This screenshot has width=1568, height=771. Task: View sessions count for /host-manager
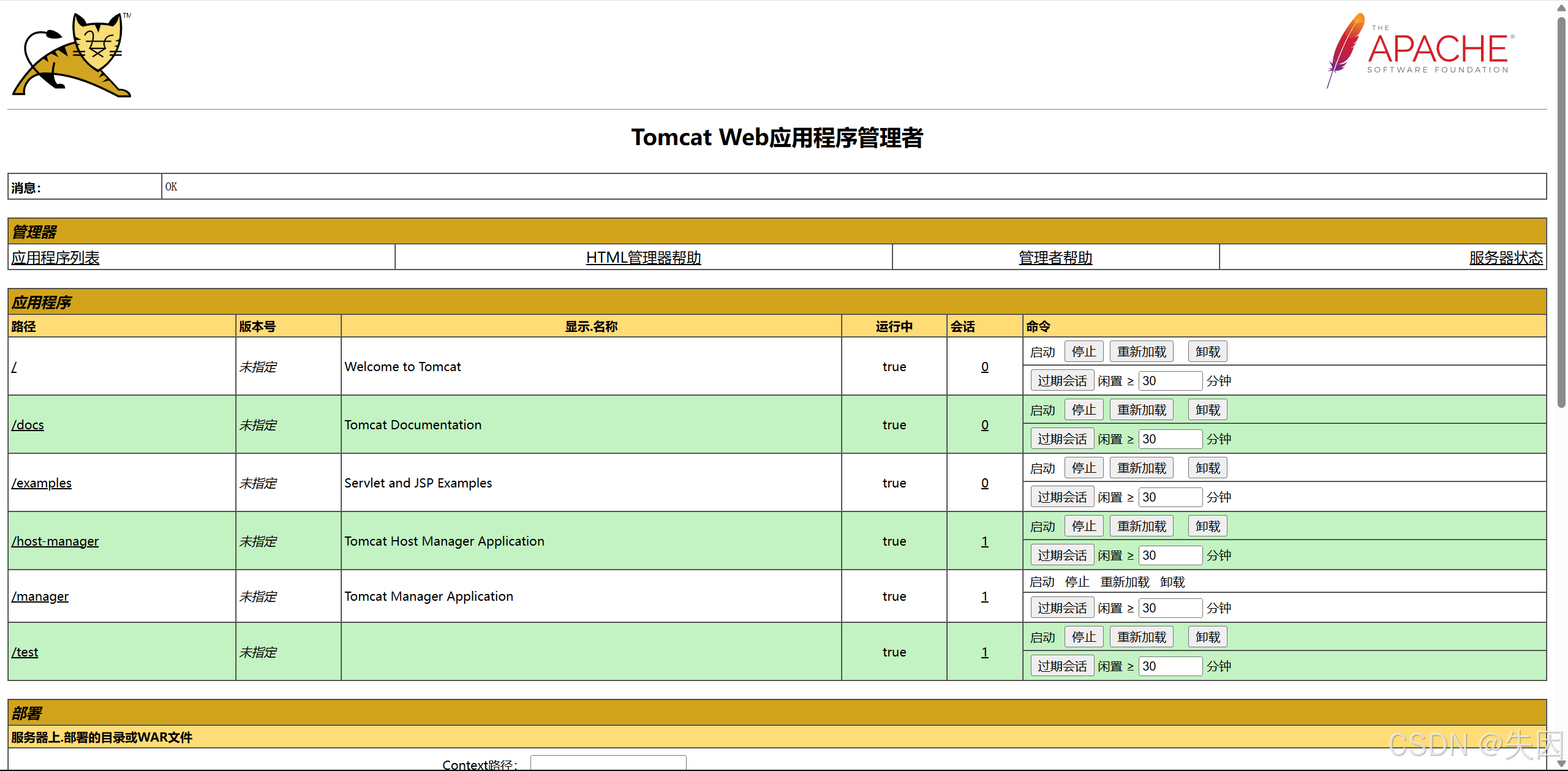click(x=984, y=541)
